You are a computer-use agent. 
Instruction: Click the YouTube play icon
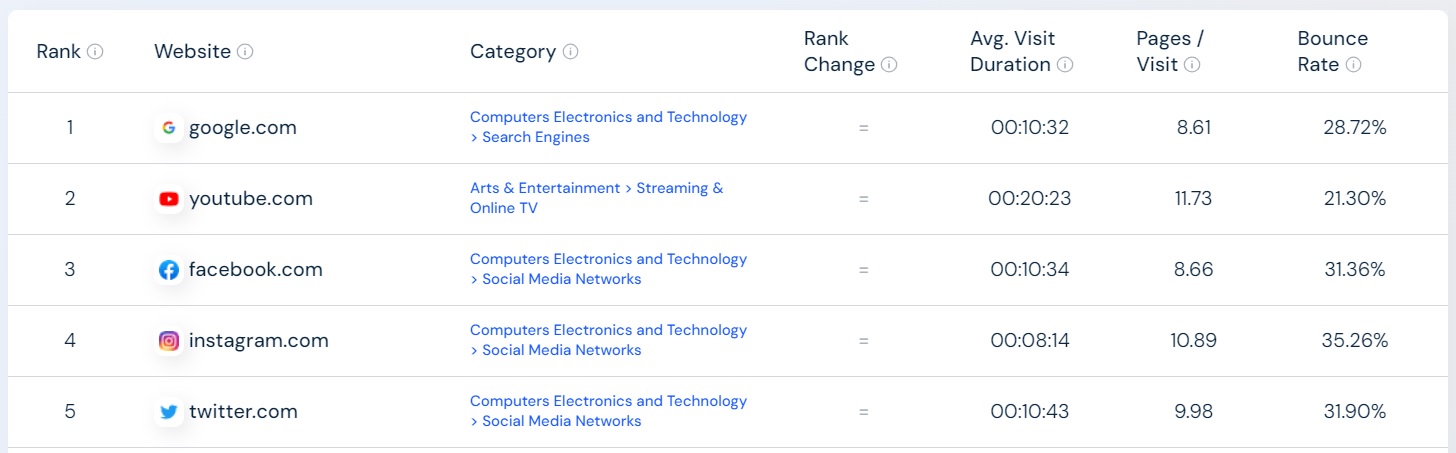pos(169,199)
